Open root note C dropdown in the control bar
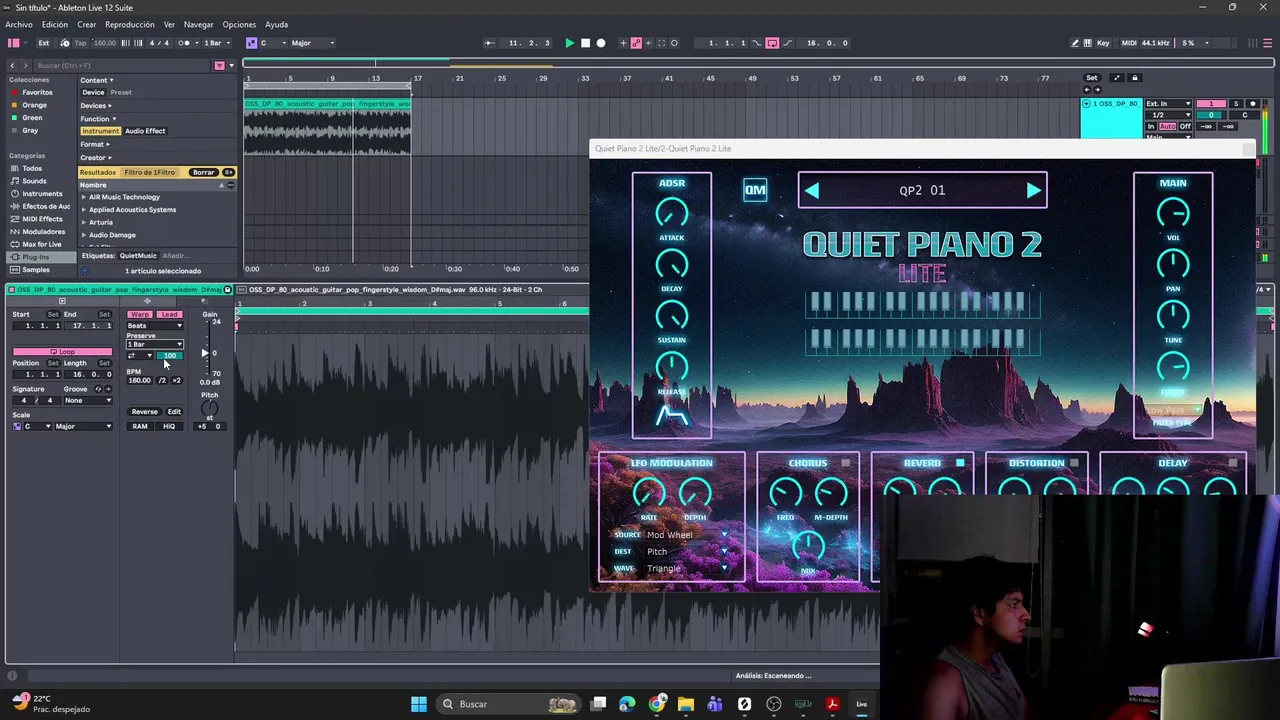The image size is (1280, 720). [x=272, y=43]
